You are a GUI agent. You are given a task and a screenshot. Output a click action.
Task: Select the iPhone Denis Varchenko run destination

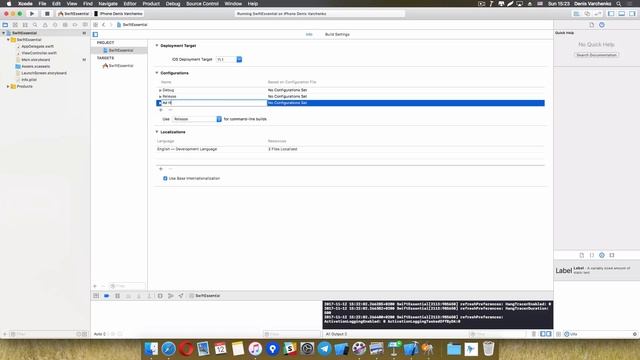click(x=118, y=13)
